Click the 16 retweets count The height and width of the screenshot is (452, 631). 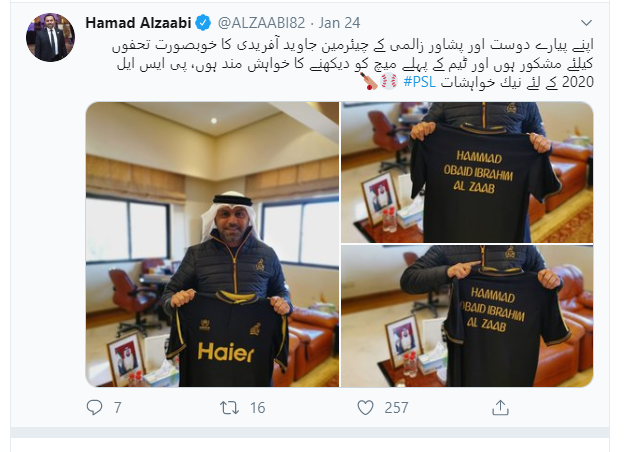pos(258,408)
